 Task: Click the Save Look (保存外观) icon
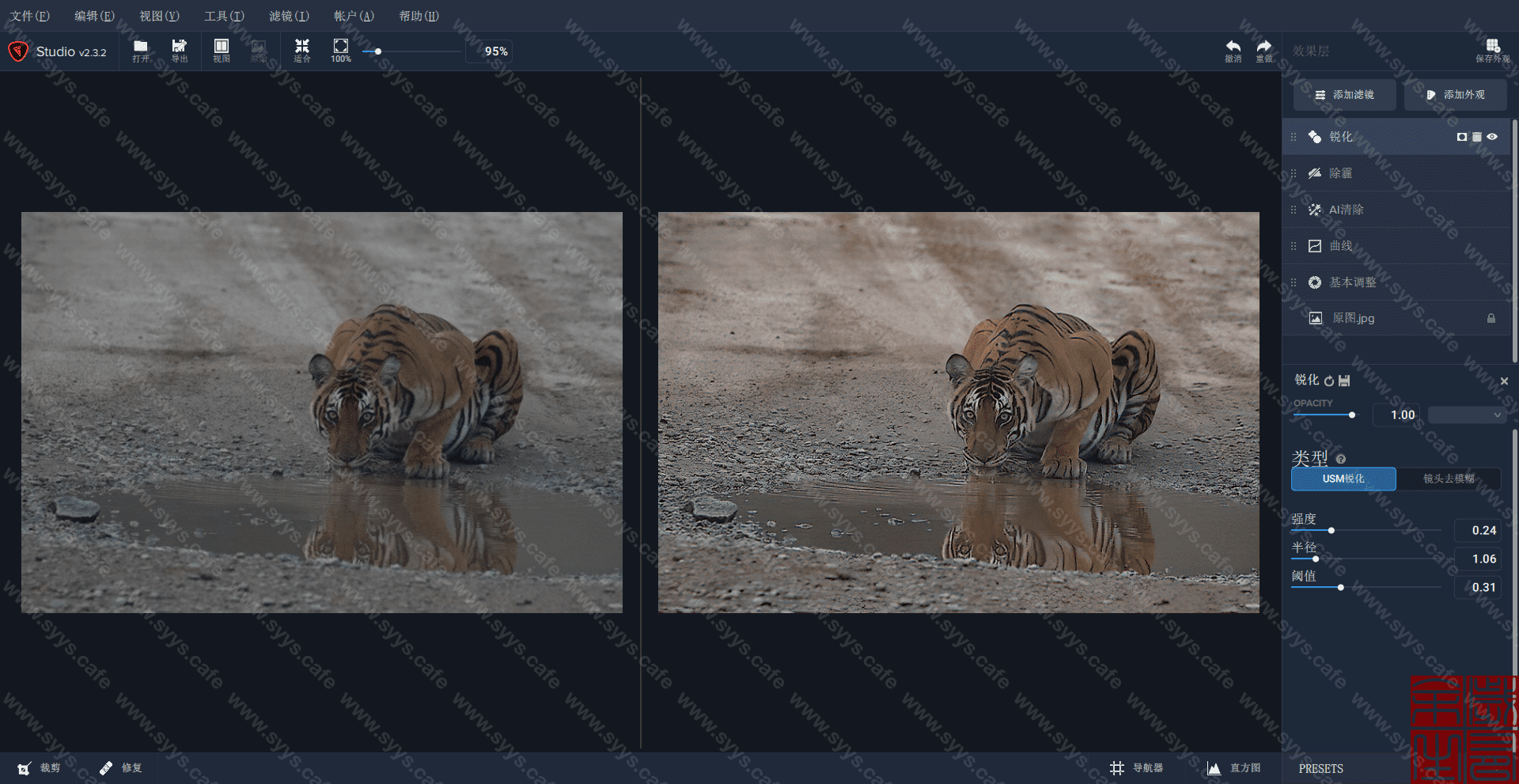1492,50
